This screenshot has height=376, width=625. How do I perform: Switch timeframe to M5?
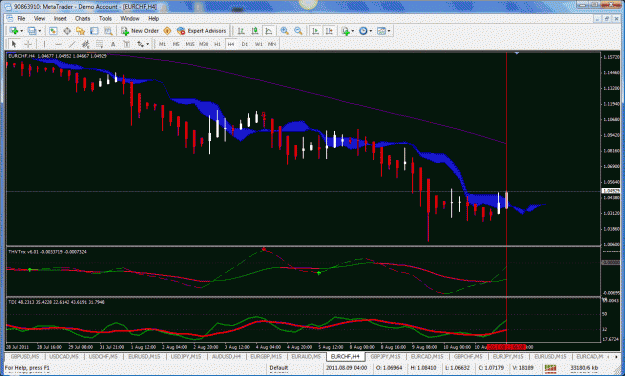point(176,44)
